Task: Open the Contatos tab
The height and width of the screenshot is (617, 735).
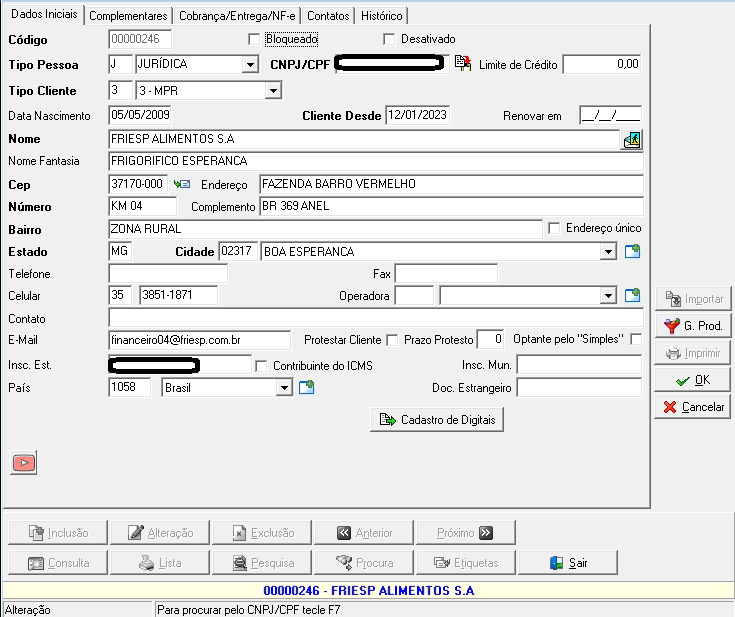Action: click(328, 16)
